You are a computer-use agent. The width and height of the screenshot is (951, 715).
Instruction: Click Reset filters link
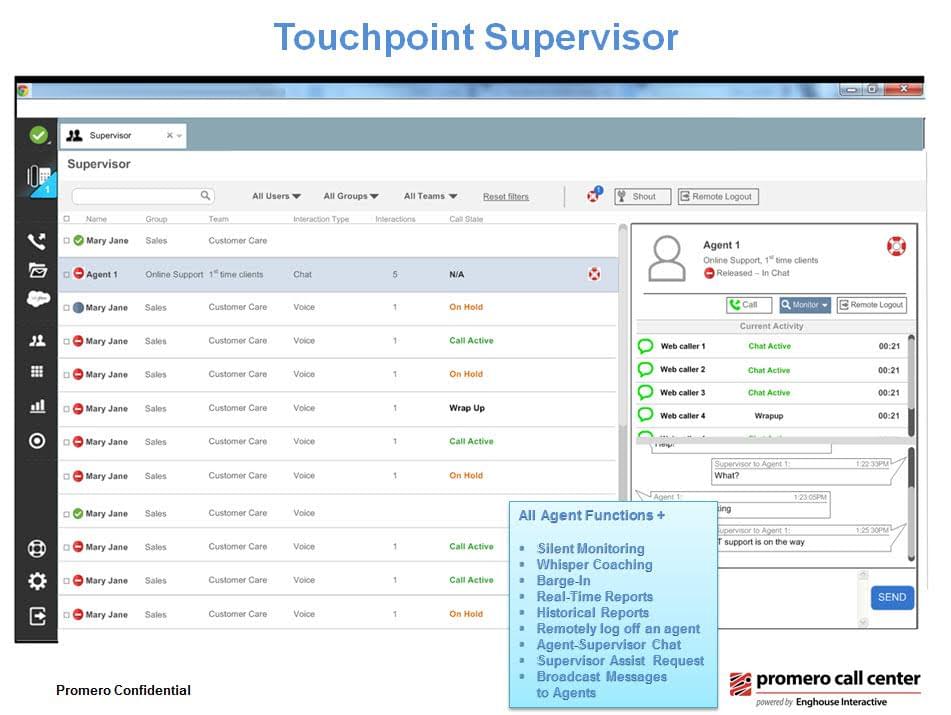506,196
